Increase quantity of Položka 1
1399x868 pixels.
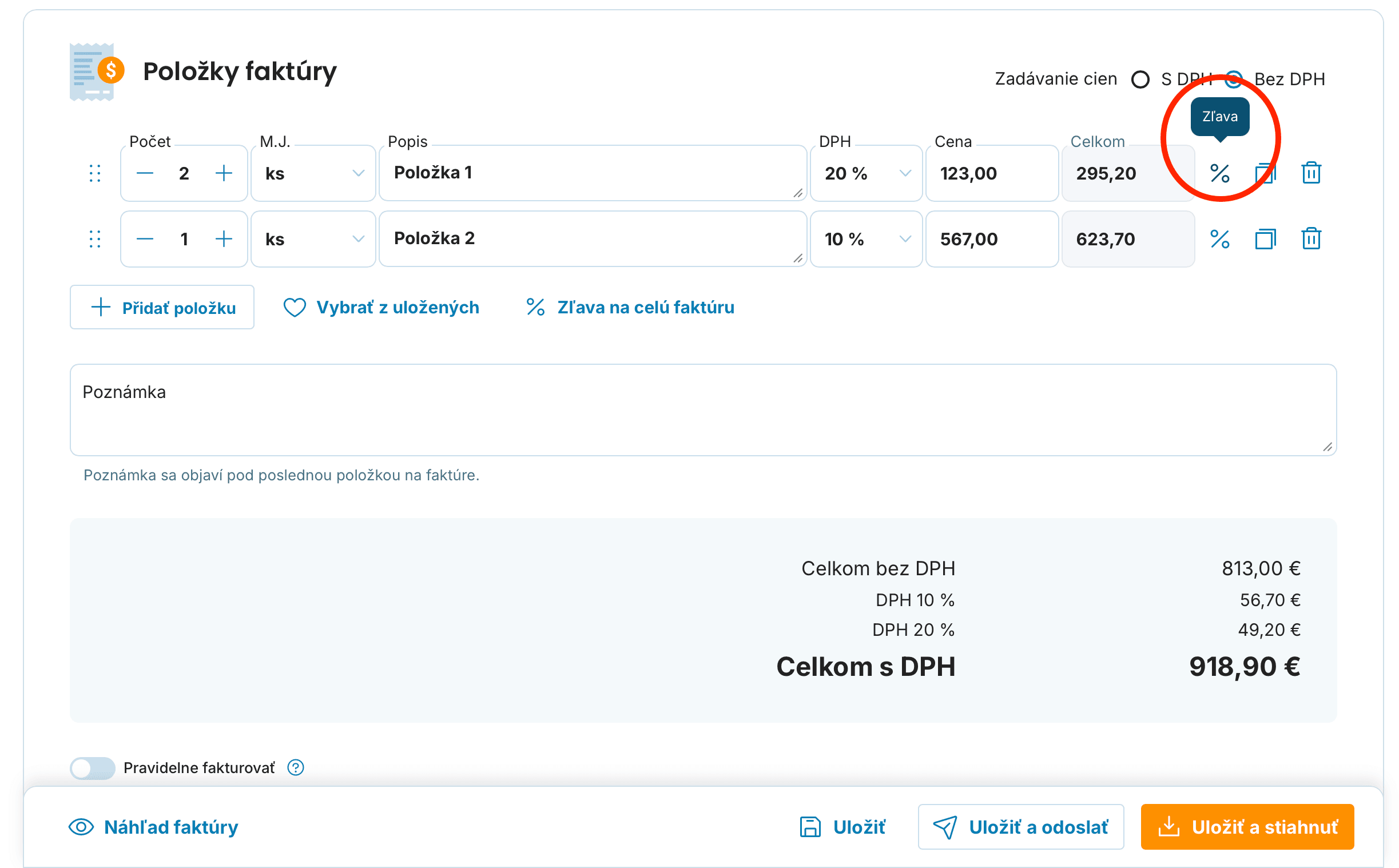coord(223,173)
